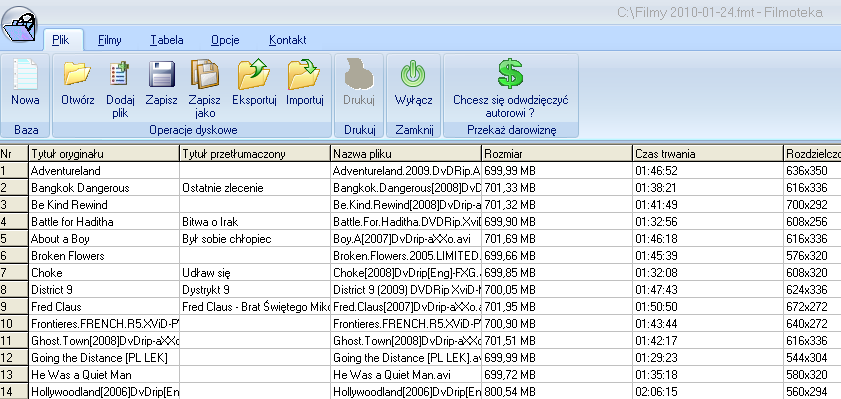Save the database with the Zapisz floppy icon

(161, 74)
